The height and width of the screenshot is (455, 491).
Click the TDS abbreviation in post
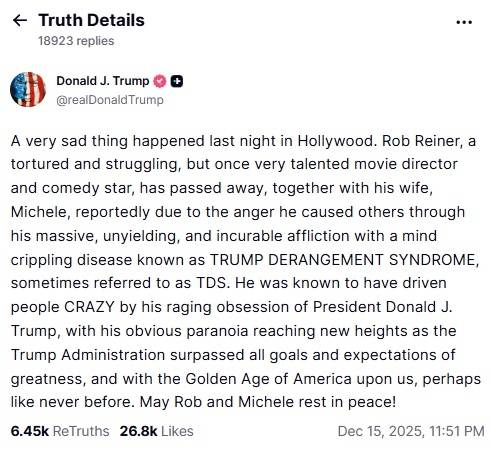[213, 283]
